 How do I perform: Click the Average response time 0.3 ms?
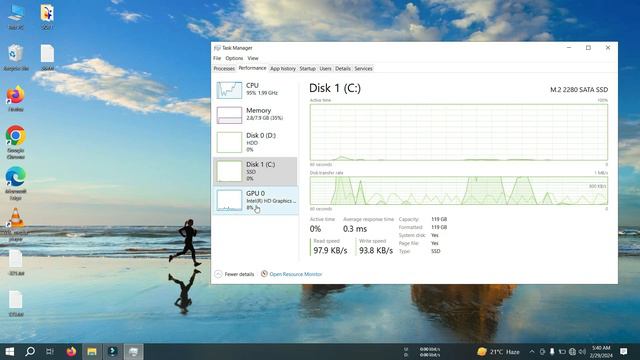pyautogui.click(x=355, y=229)
